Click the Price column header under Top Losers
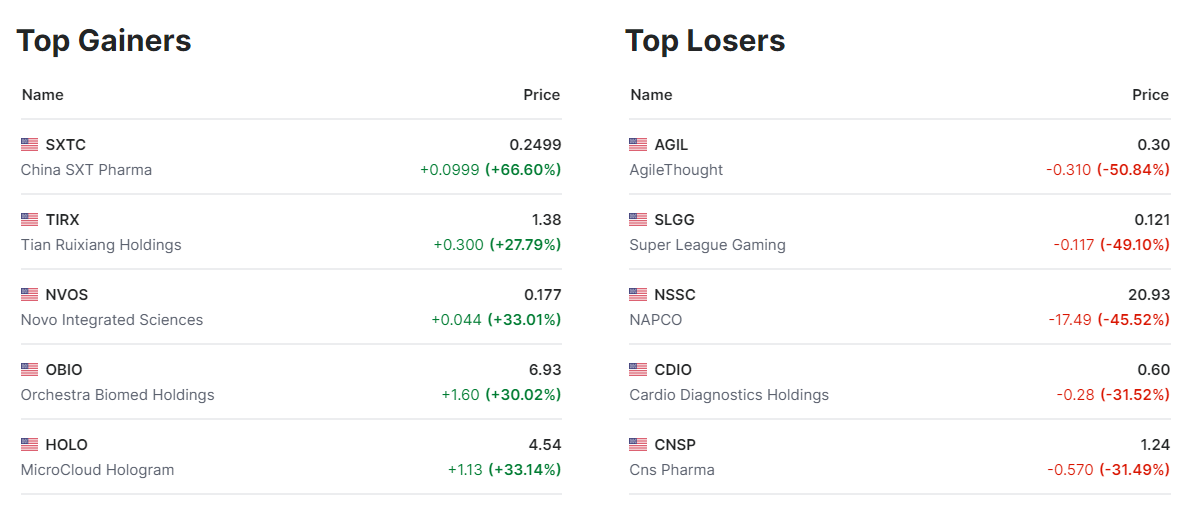This screenshot has width=1182, height=512. 1150,95
